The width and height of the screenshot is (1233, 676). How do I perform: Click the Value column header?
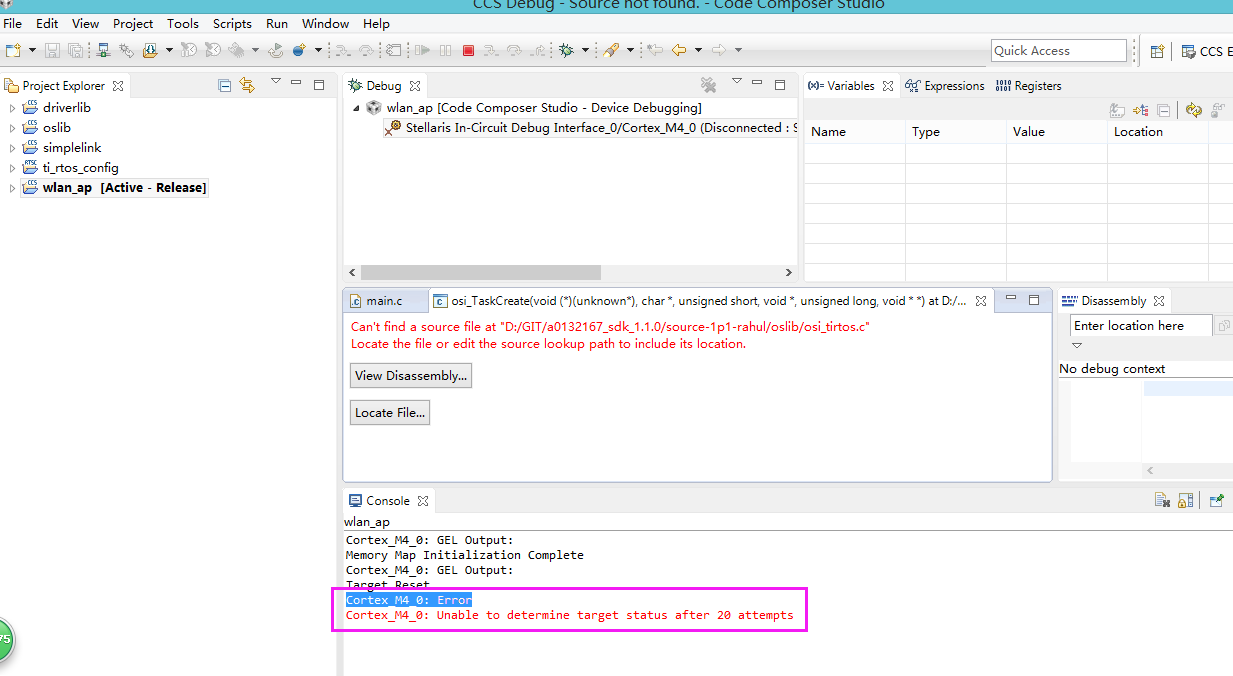tap(1056, 132)
